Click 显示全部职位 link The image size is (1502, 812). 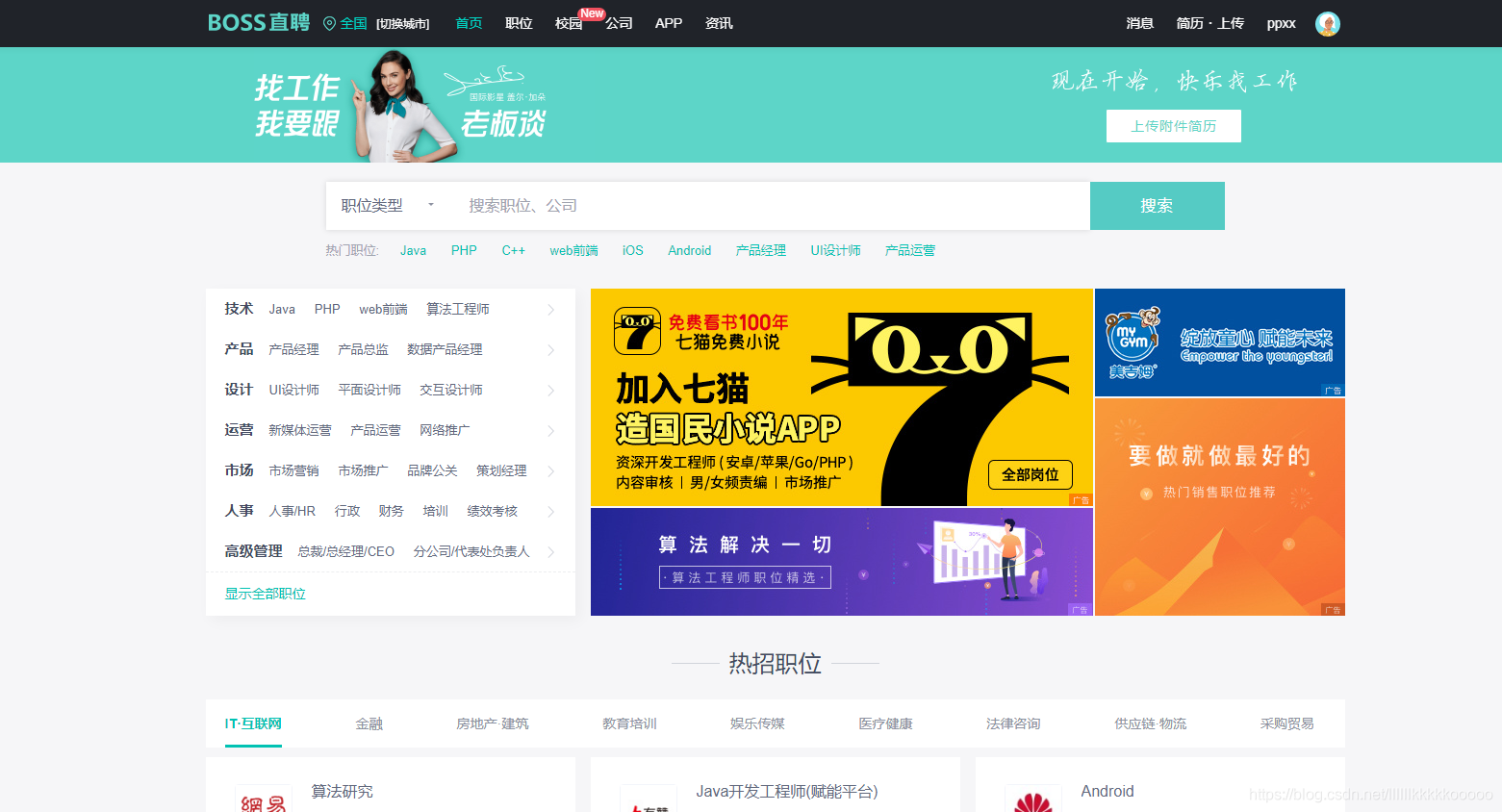[265, 594]
